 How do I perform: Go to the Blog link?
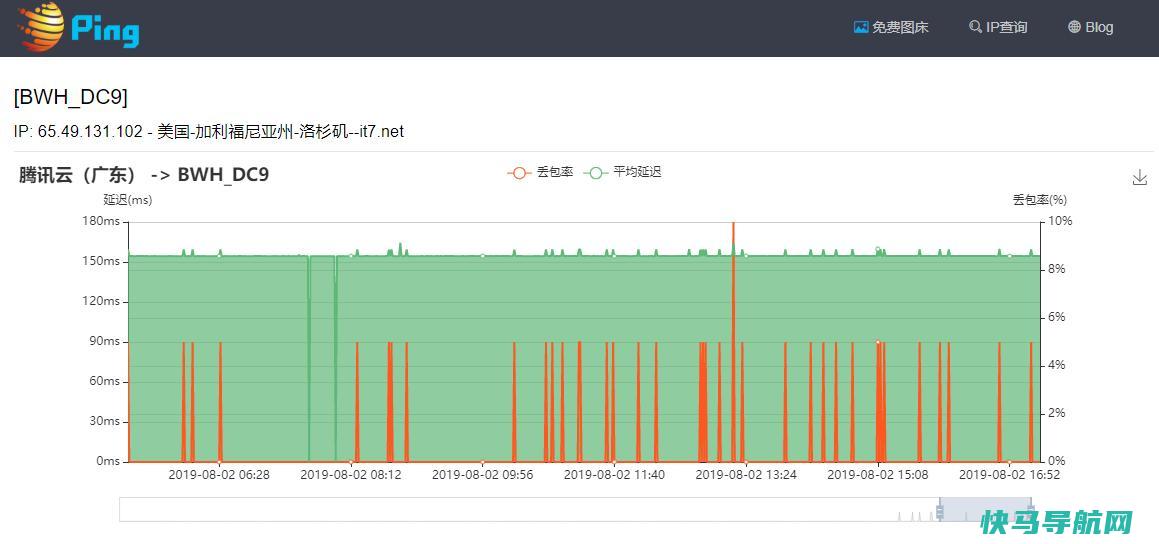[x=1090, y=27]
